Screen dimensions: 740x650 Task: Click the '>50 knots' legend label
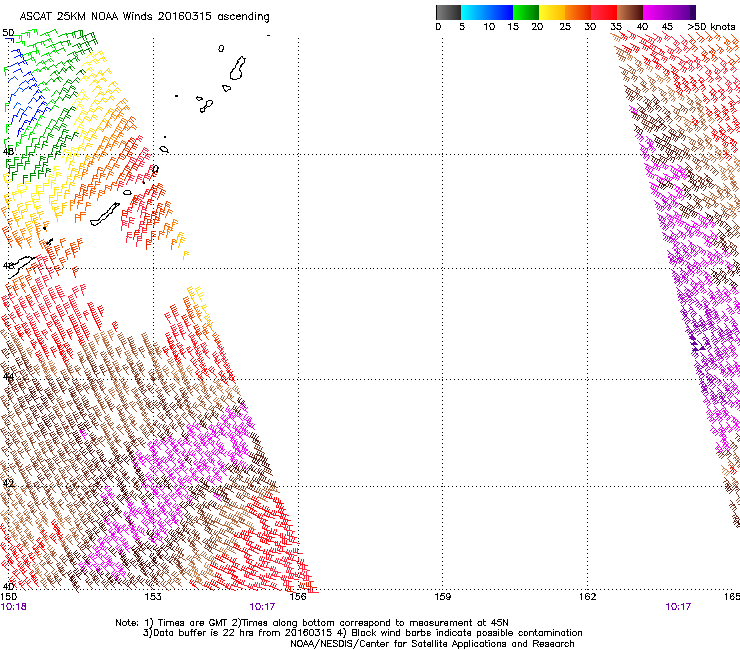click(x=711, y=26)
